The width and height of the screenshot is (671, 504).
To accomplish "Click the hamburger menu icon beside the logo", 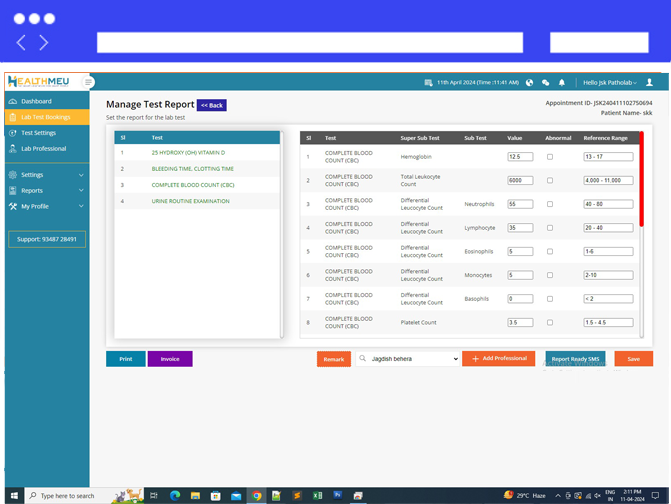I will coord(88,82).
